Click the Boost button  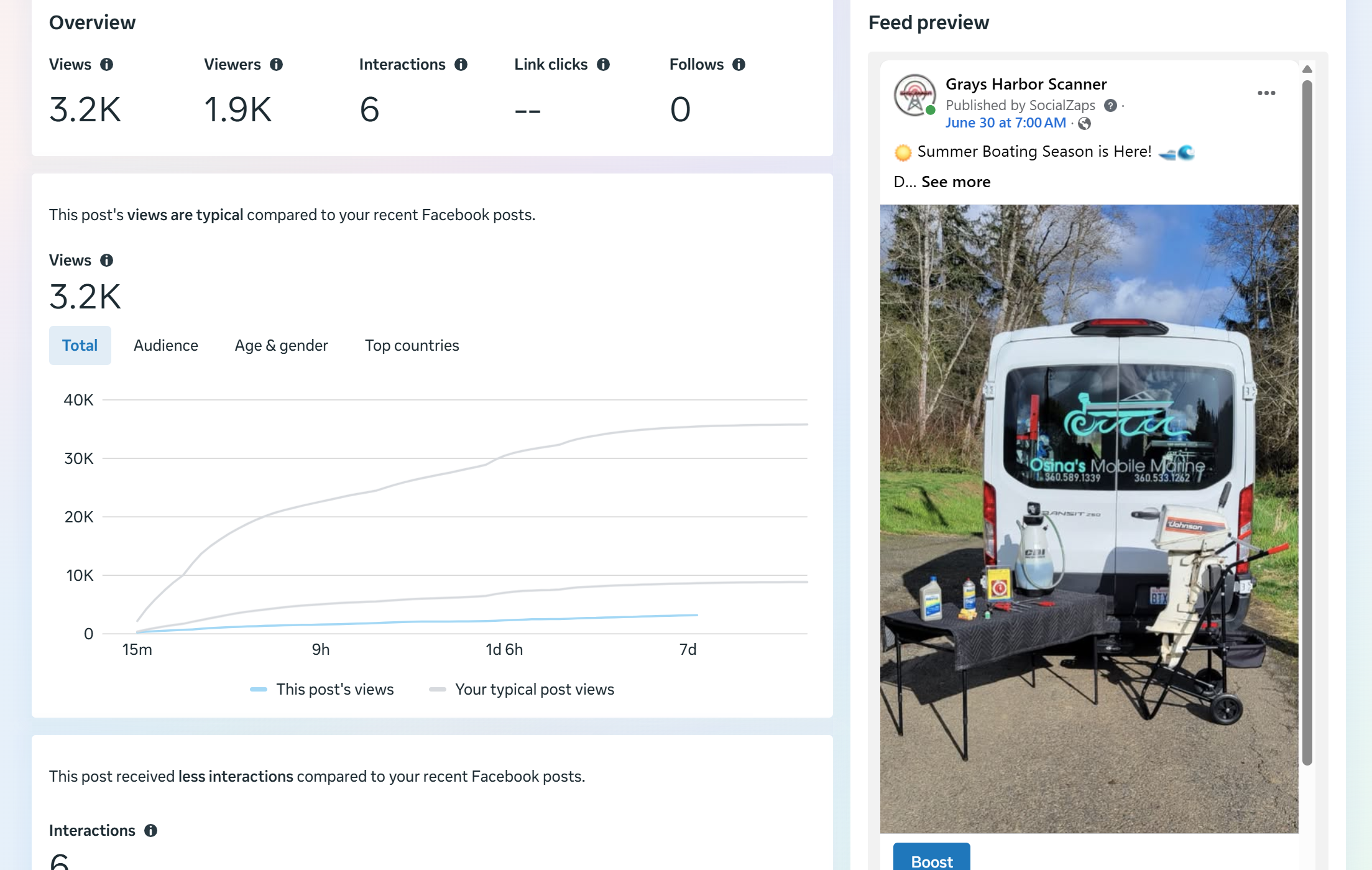tap(932, 857)
